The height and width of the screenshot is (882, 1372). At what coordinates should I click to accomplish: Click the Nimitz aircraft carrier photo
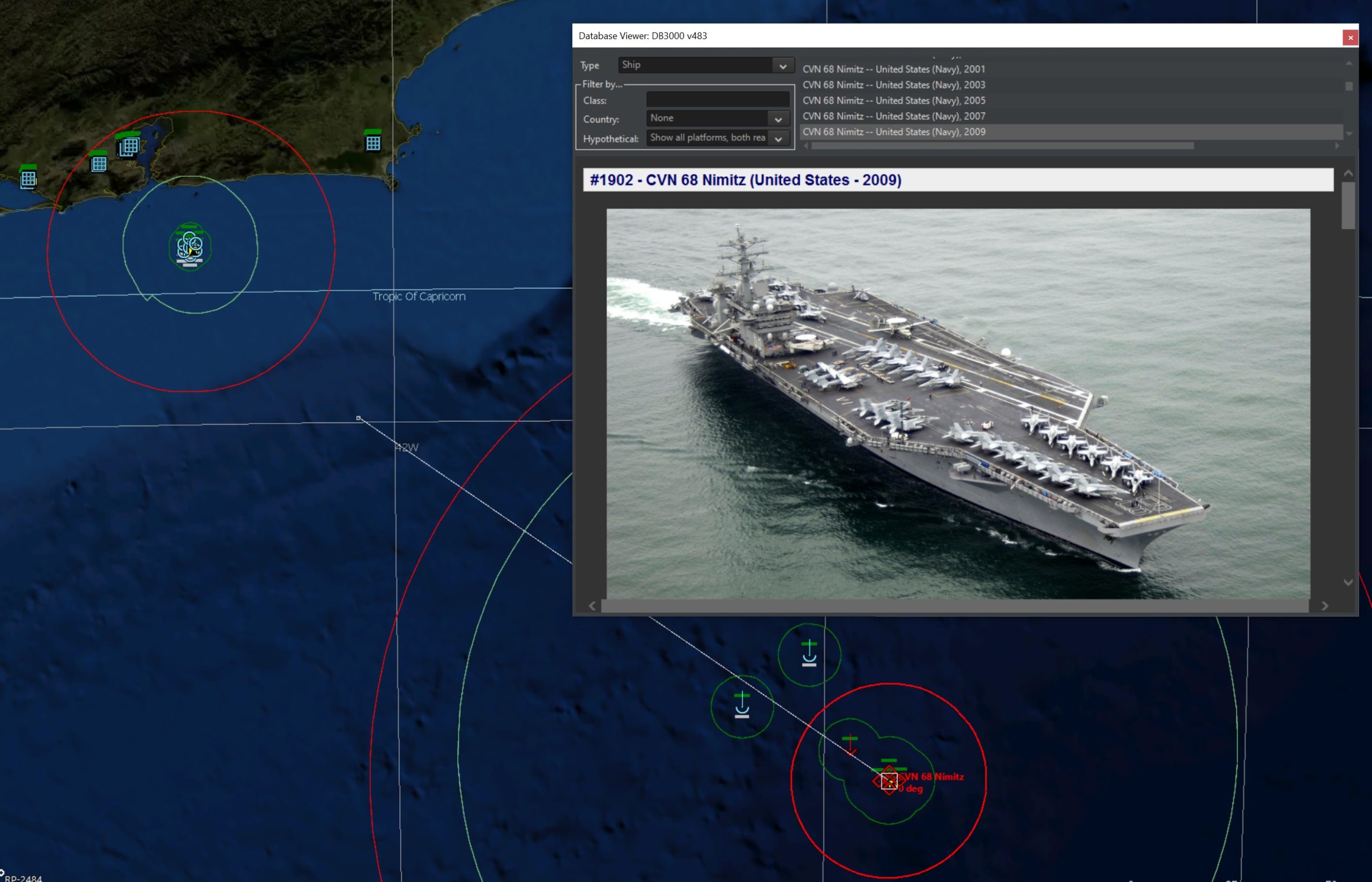coord(958,404)
